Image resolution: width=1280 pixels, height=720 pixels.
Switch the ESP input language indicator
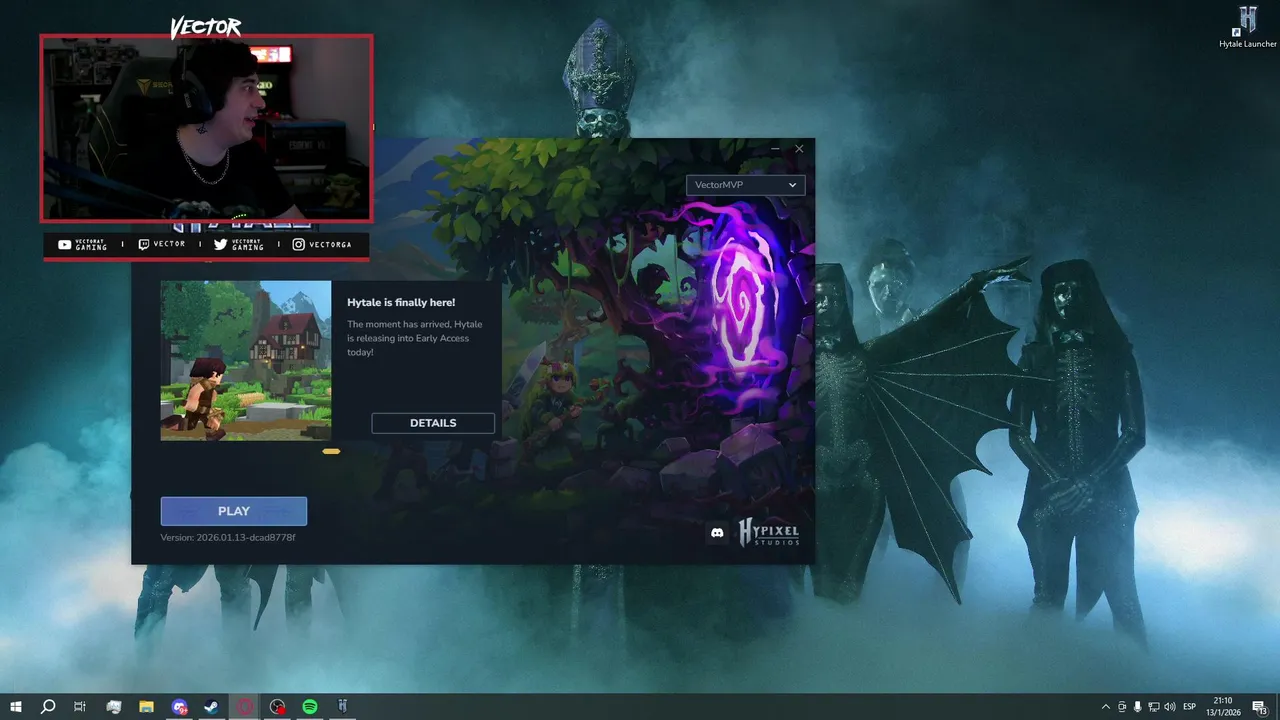[x=1190, y=707]
